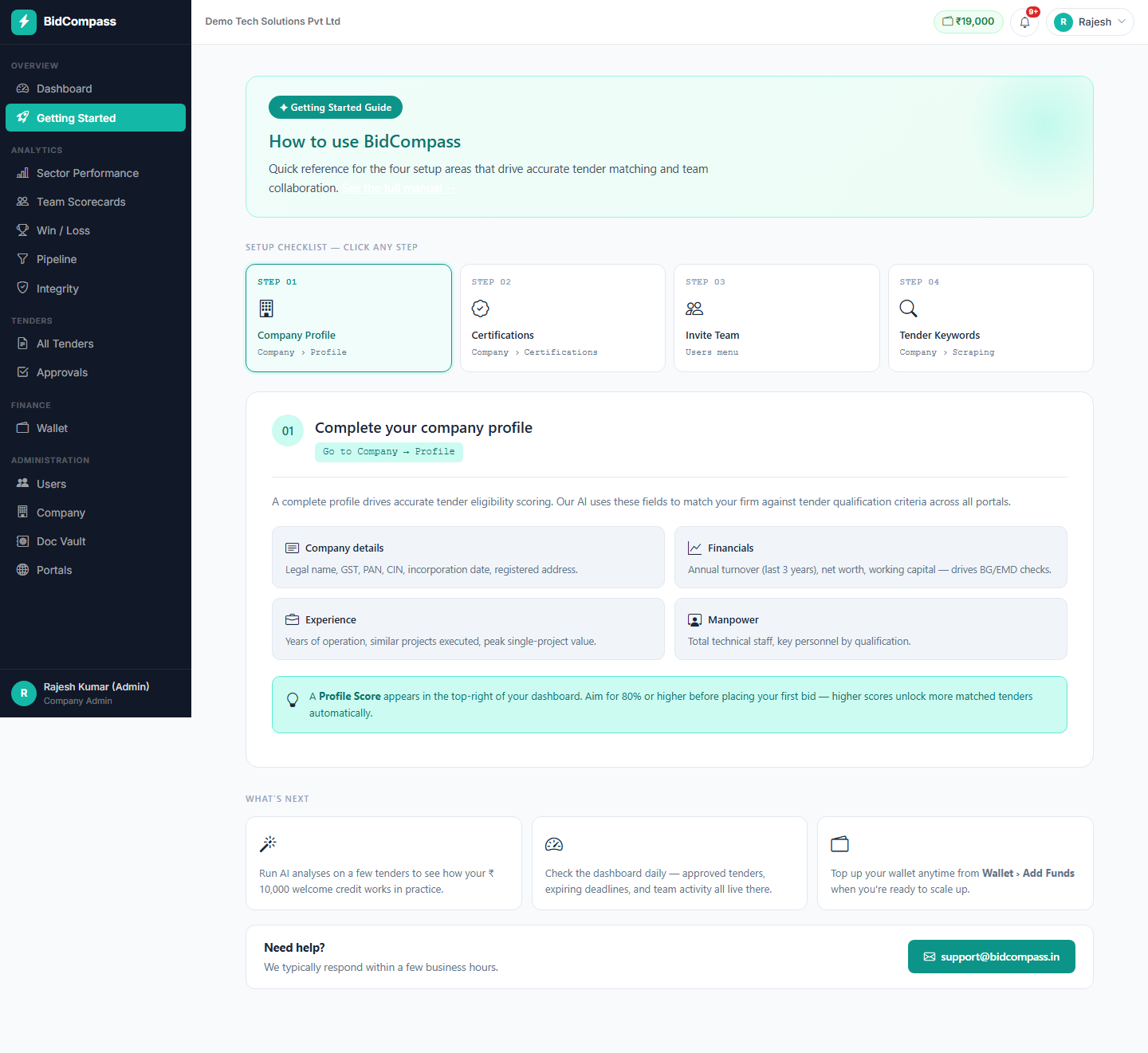Click the Wallet icon in sidebar

pyautogui.click(x=22, y=428)
